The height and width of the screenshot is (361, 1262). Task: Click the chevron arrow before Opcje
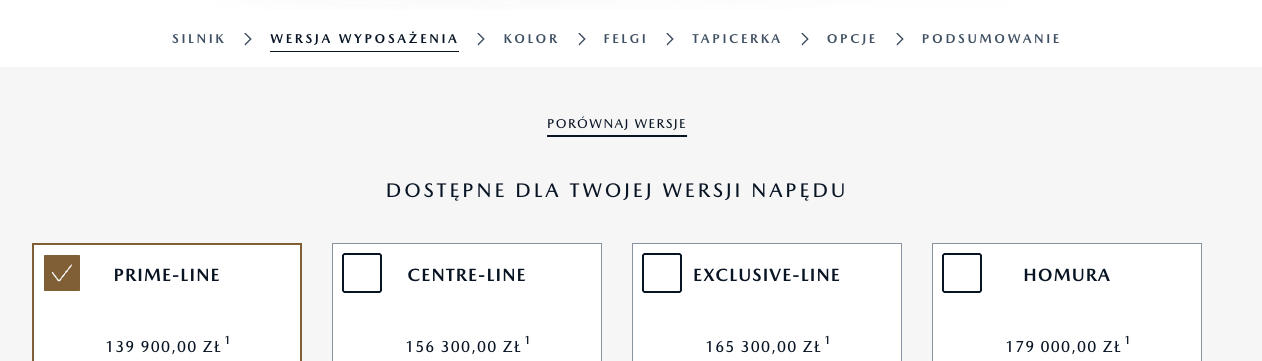(x=805, y=39)
